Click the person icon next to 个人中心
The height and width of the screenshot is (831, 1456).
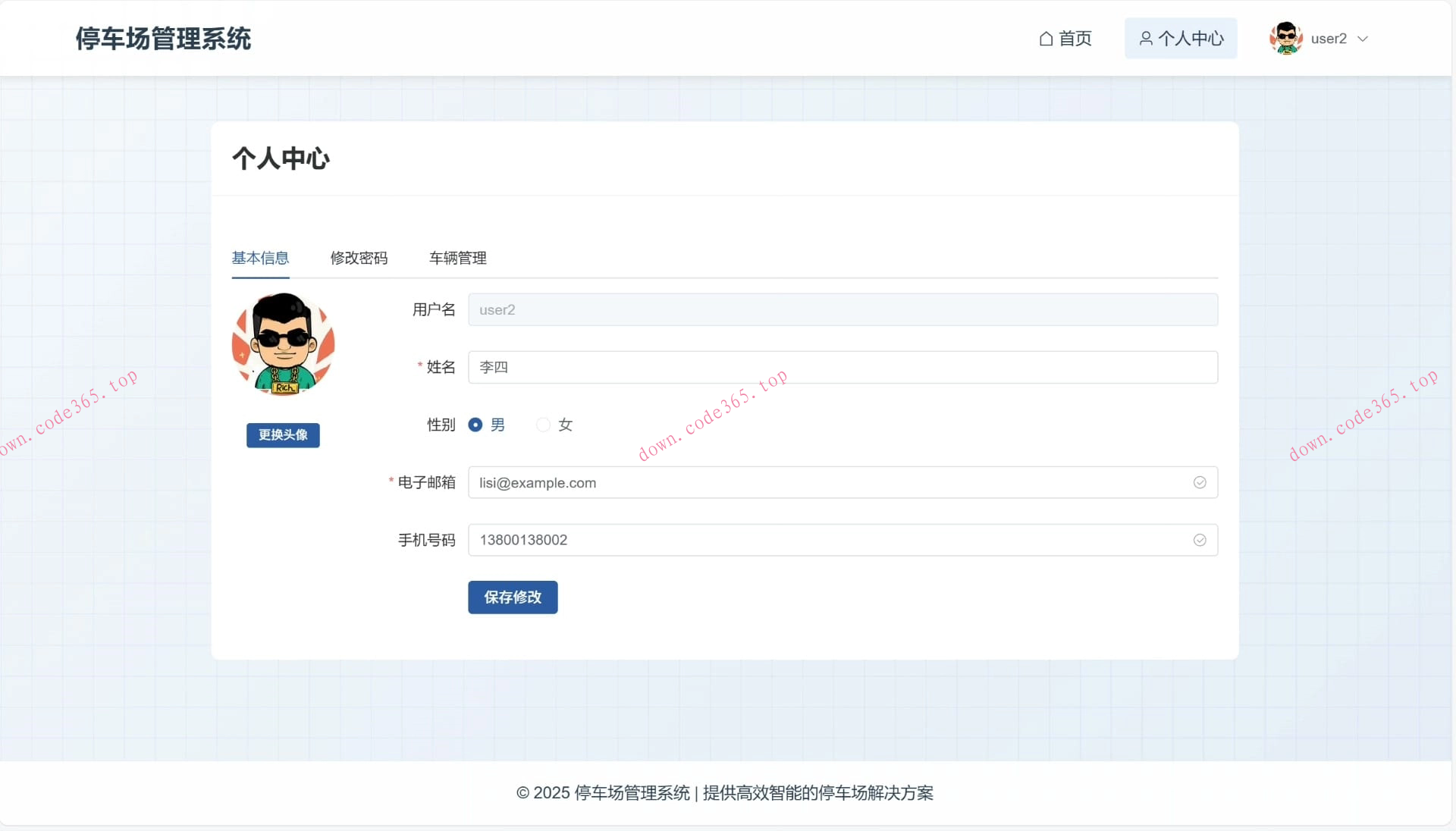coord(1145,38)
